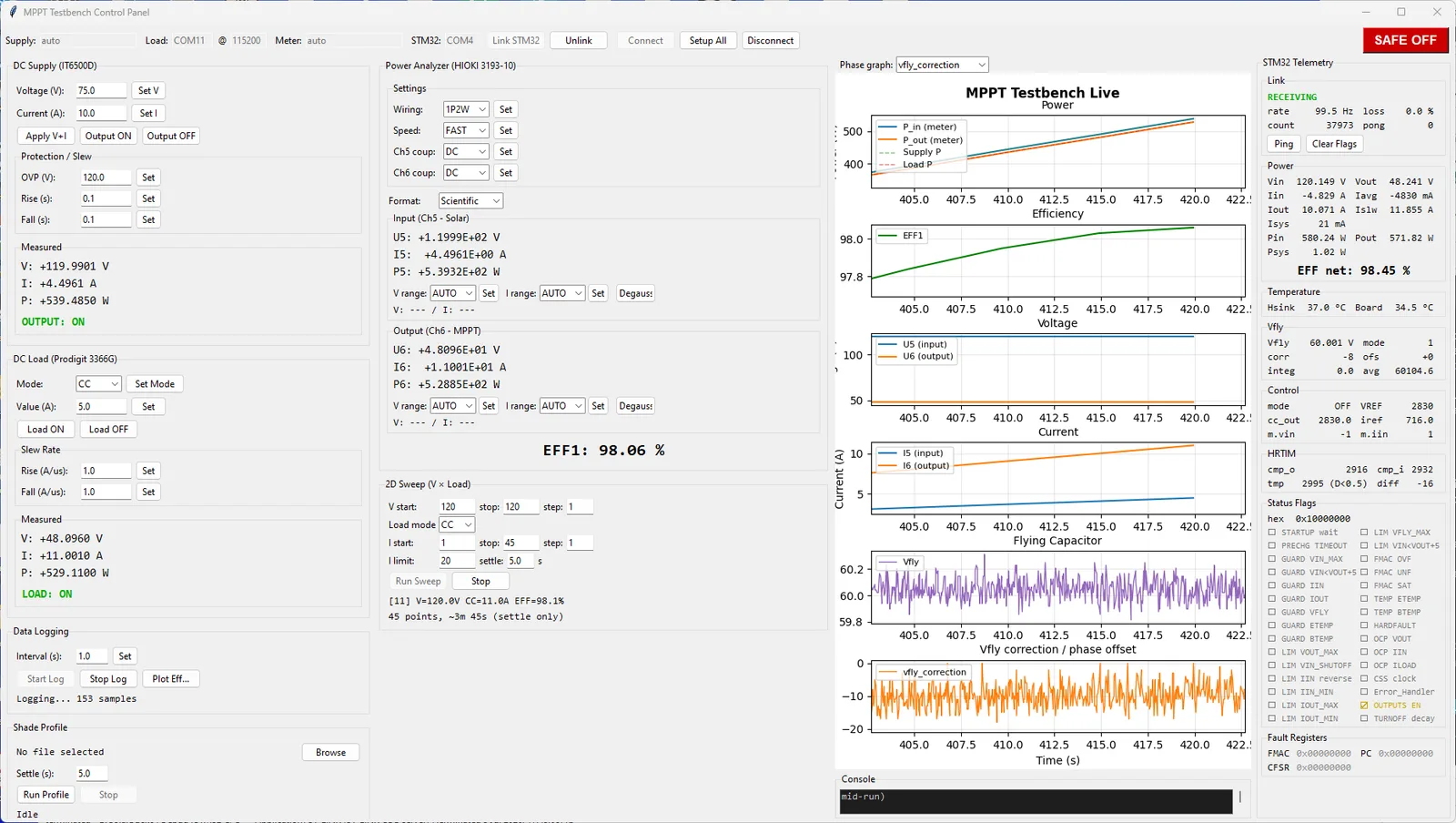1456x823 pixels.
Task: Open the Ch6 coup dropdown
Action: [466, 172]
